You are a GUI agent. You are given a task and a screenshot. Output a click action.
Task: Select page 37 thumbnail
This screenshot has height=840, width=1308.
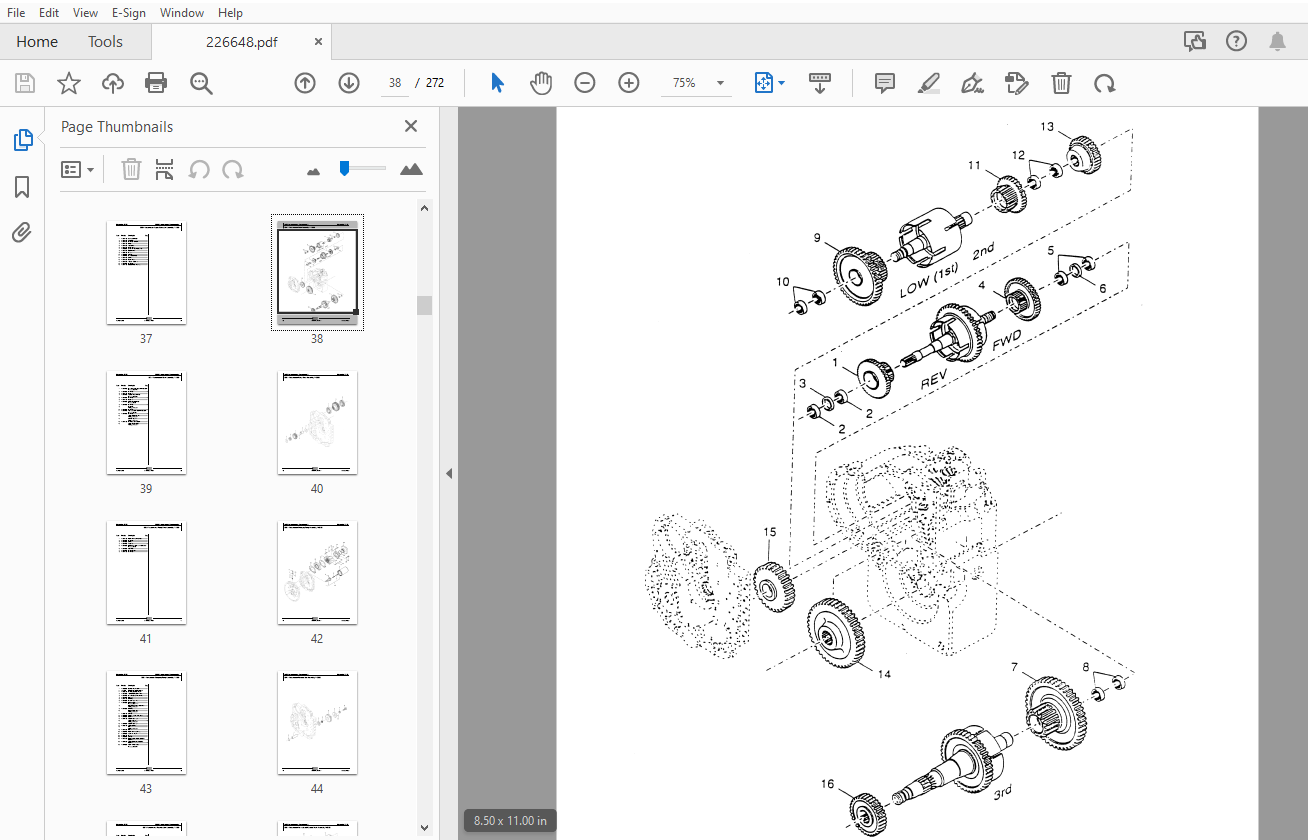[146, 273]
